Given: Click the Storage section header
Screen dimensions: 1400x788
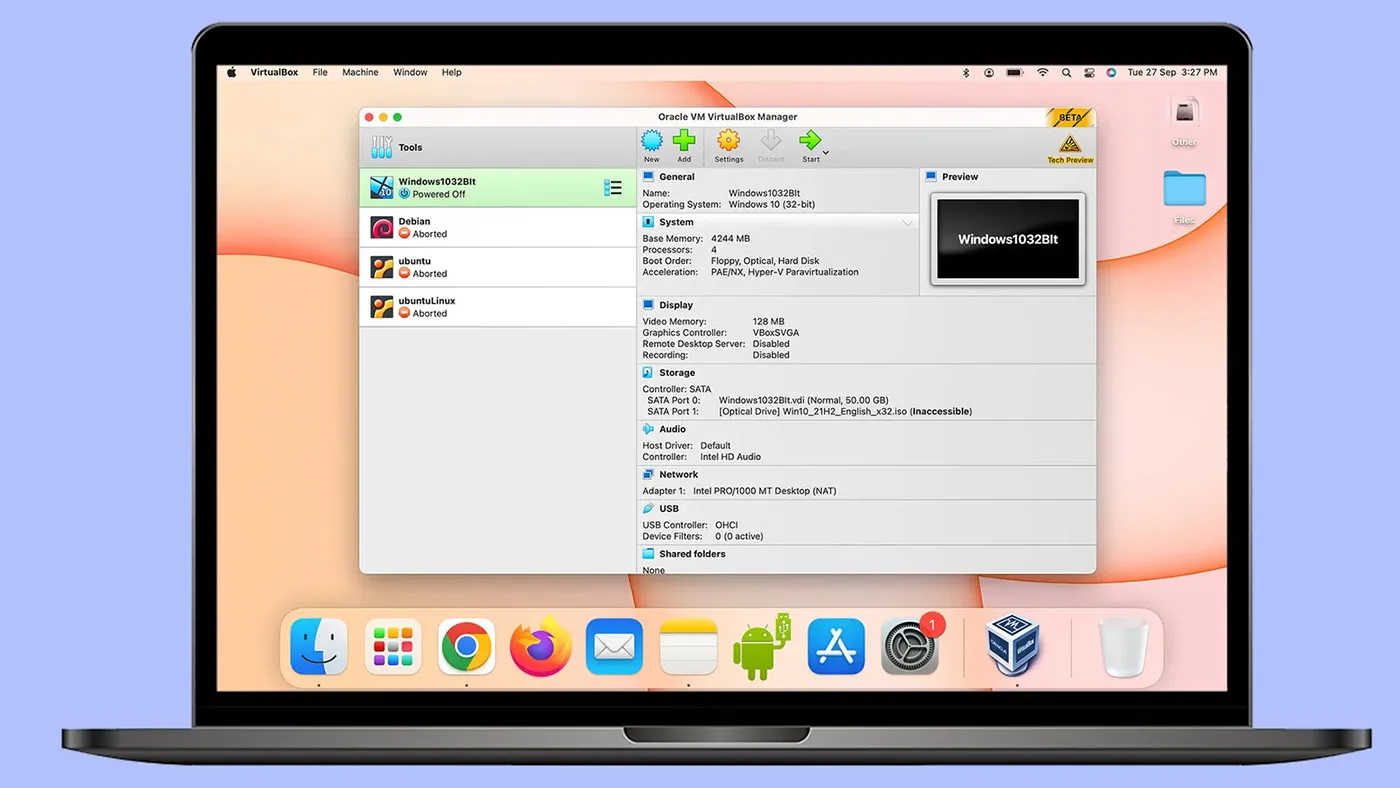Looking at the screenshot, I should pyautogui.click(x=676, y=373).
